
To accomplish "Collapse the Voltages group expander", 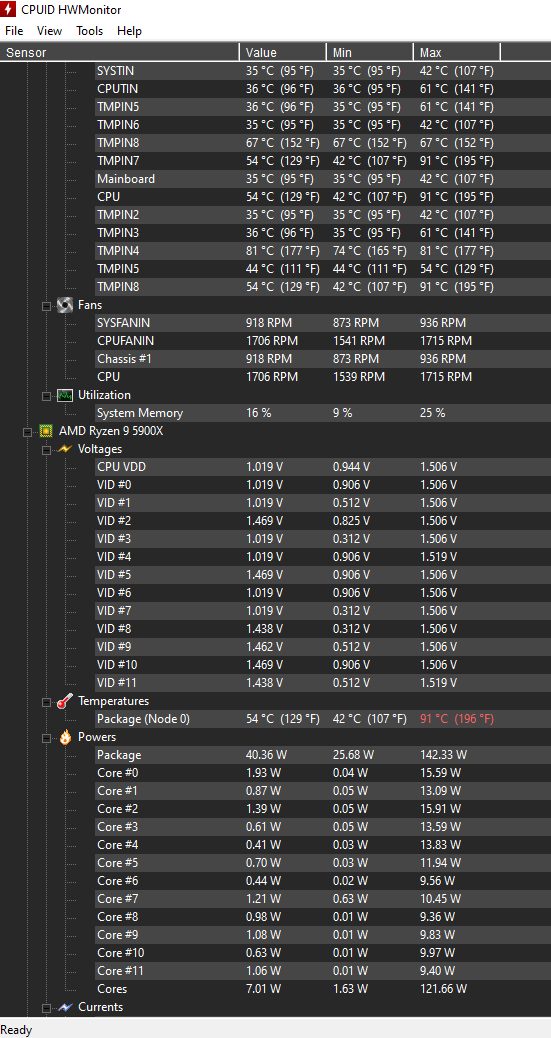I will pyautogui.click(x=46, y=450).
